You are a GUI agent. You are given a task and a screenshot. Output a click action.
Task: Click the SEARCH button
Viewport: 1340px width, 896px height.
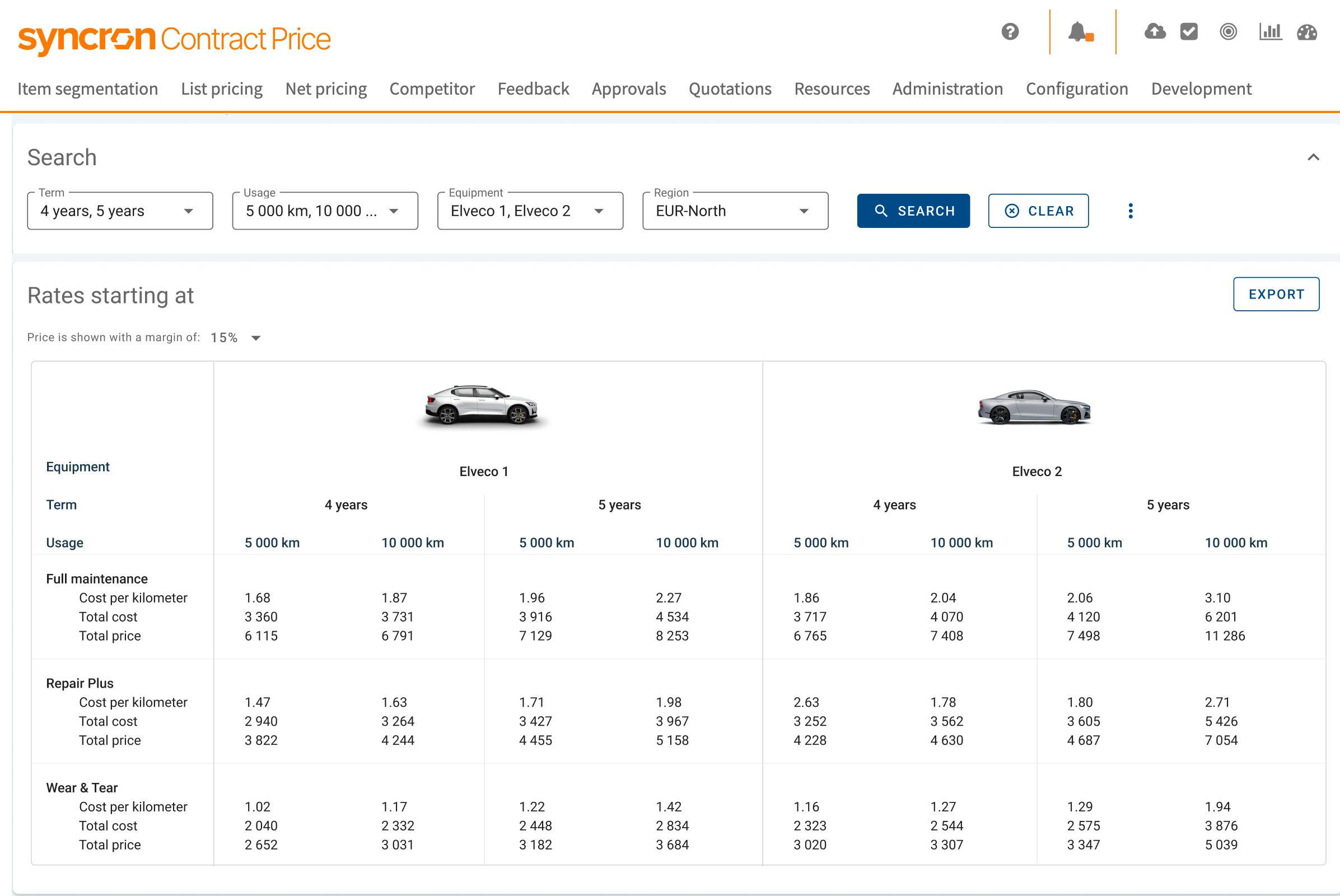click(913, 211)
